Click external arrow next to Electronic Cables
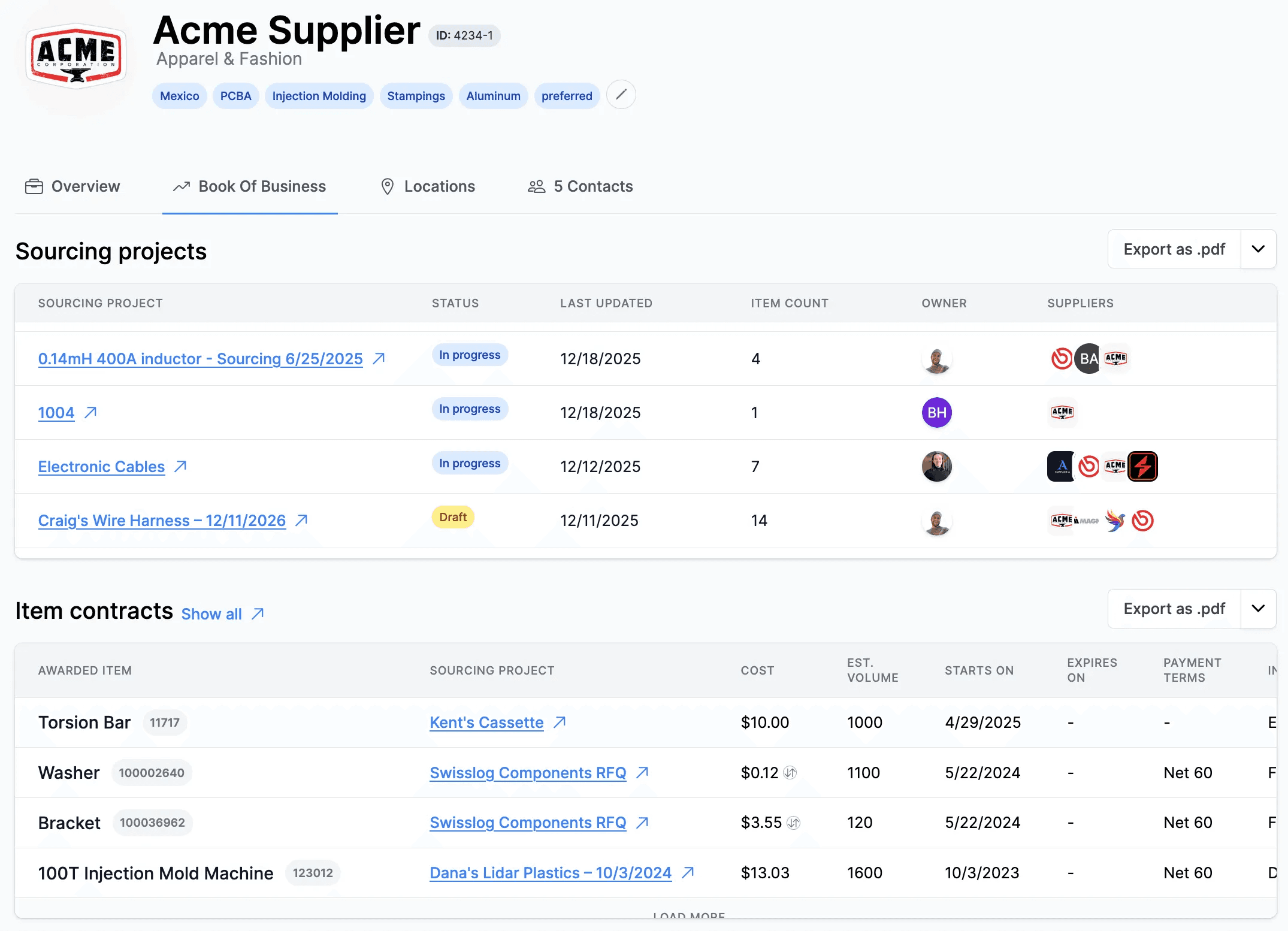Image resolution: width=1288 pixels, height=931 pixels. (x=180, y=466)
